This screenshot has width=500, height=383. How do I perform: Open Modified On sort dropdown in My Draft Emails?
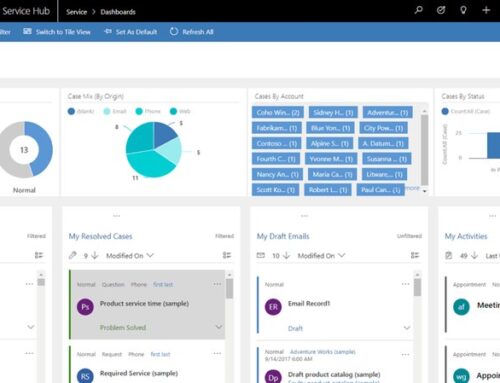click(x=321, y=256)
